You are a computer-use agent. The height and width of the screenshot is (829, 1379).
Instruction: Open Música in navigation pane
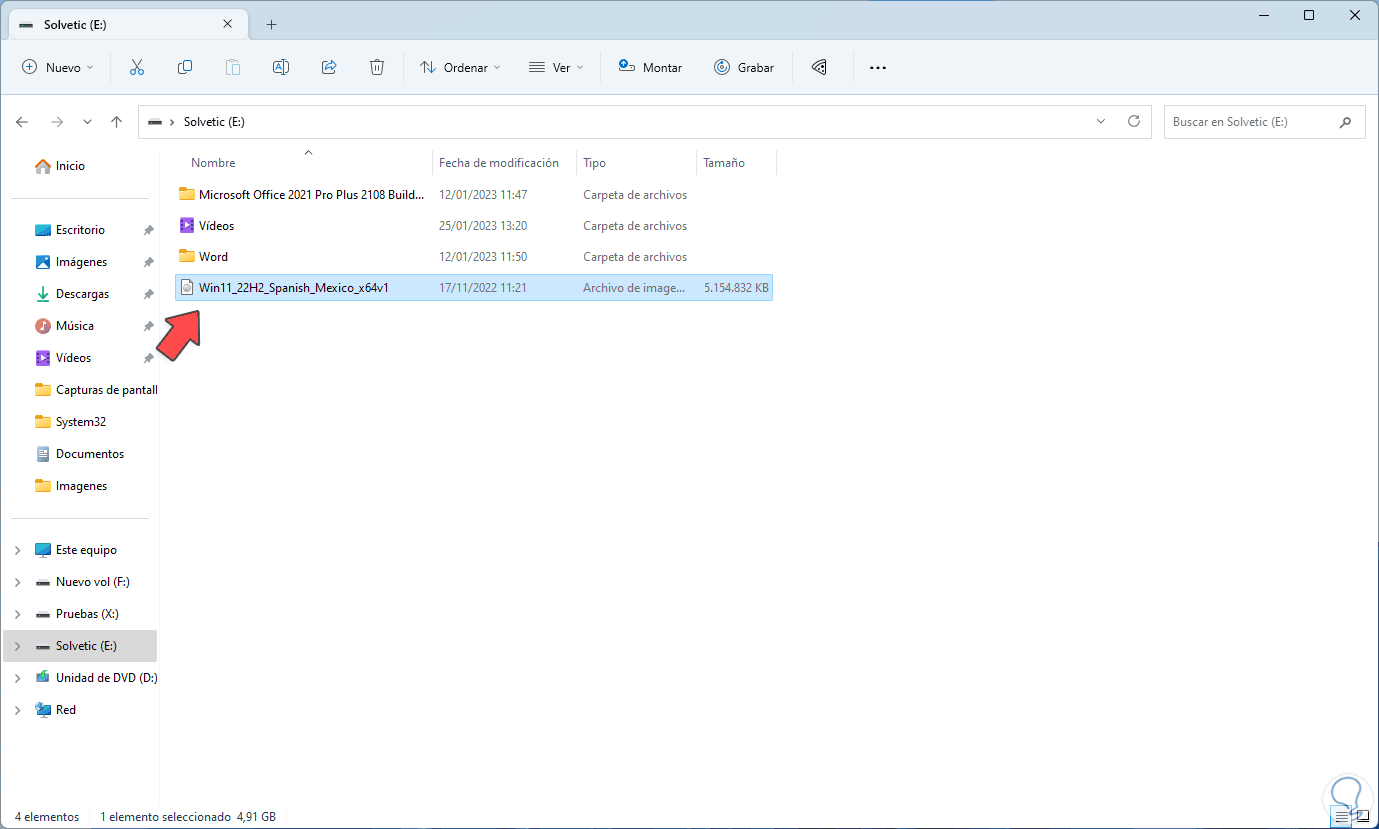coord(74,326)
